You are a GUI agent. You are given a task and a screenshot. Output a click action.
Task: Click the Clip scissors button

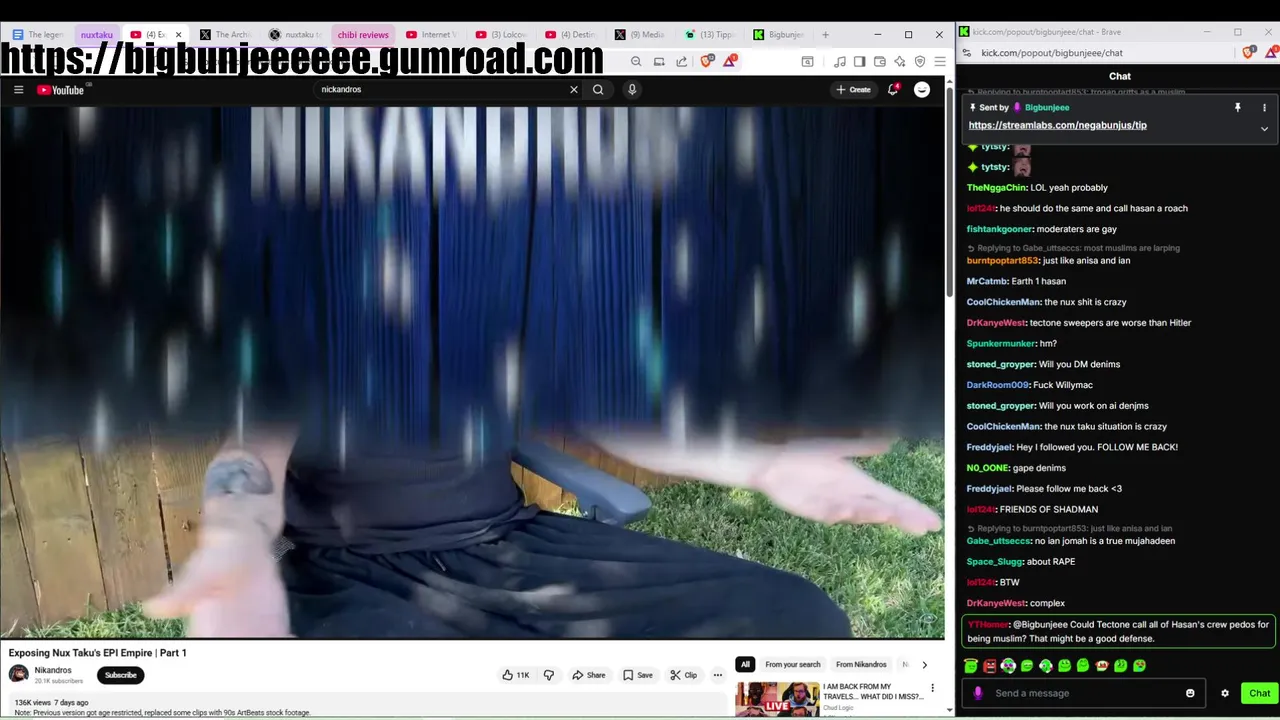click(684, 675)
